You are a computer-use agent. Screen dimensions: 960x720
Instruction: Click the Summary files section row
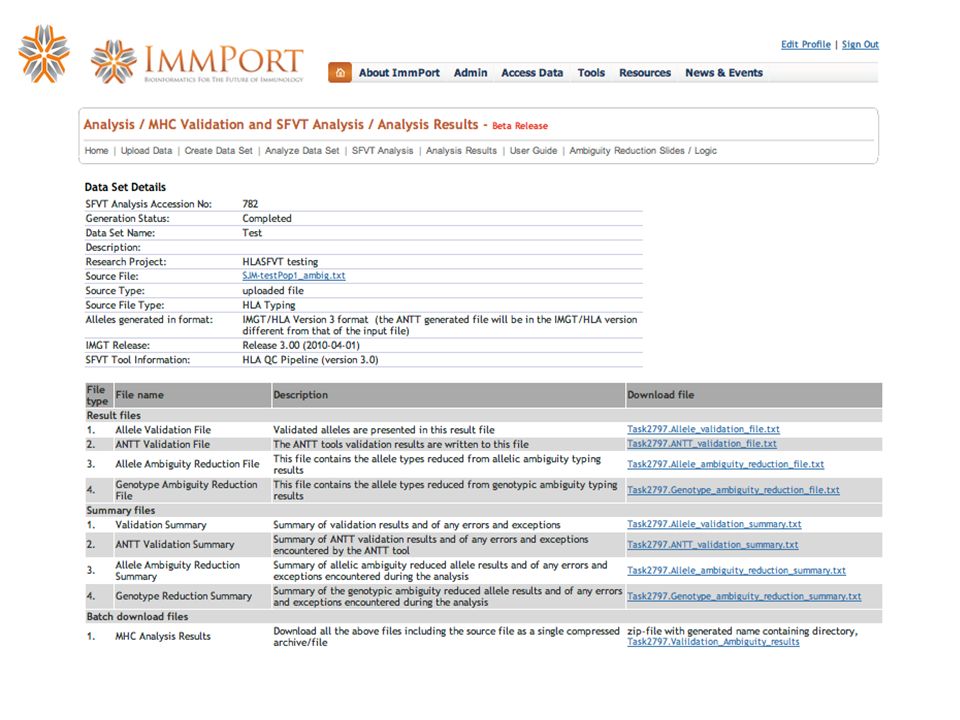[x=484, y=510]
